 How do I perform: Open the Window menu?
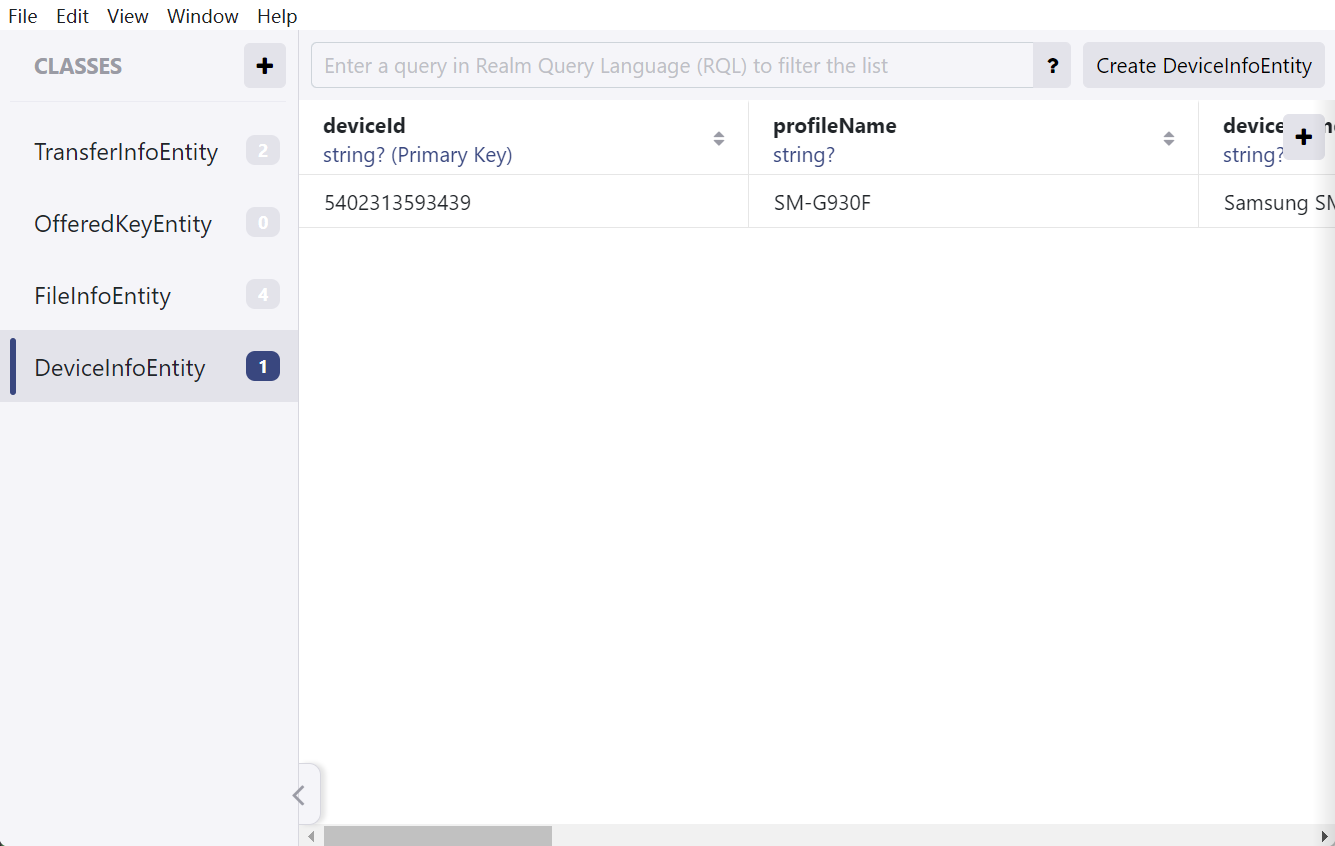[x=203, y=16]
